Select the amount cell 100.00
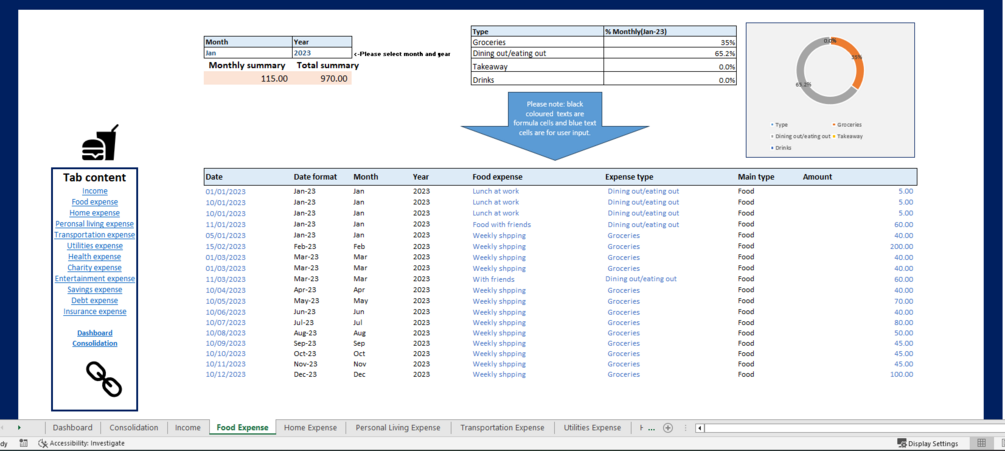 click(x=900, y=374)
